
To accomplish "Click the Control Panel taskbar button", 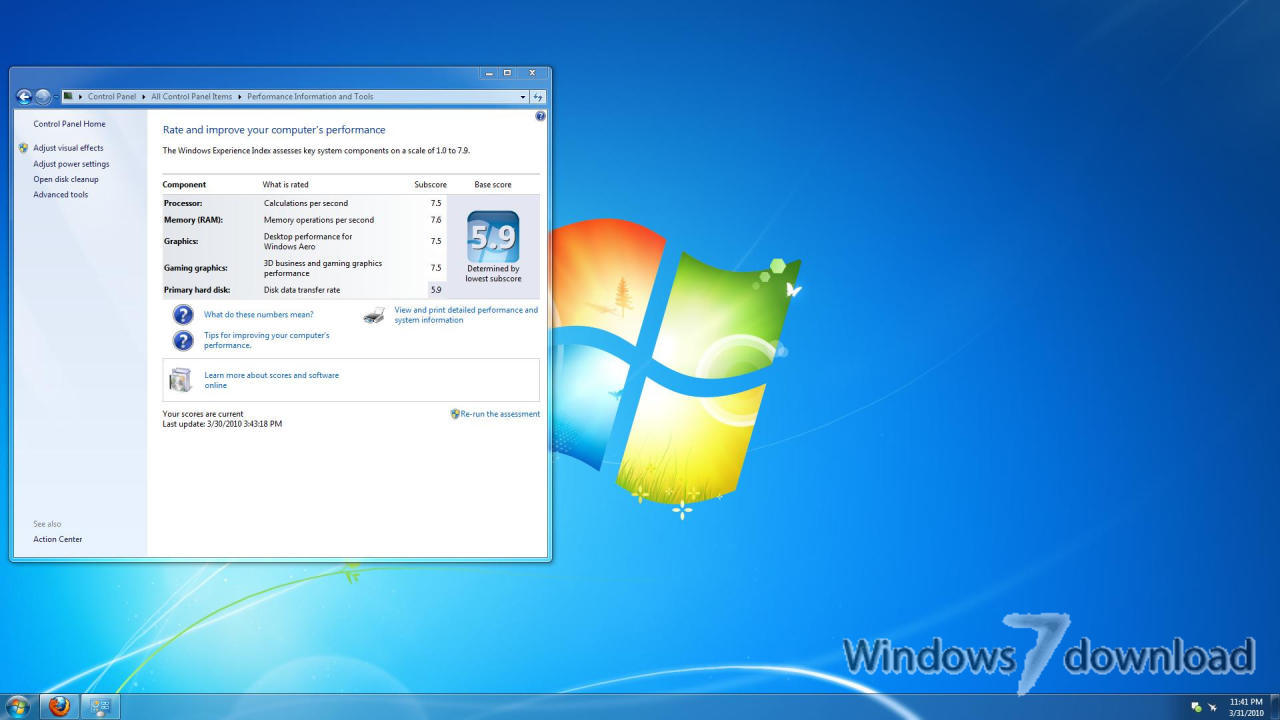I will pos(100,707).
